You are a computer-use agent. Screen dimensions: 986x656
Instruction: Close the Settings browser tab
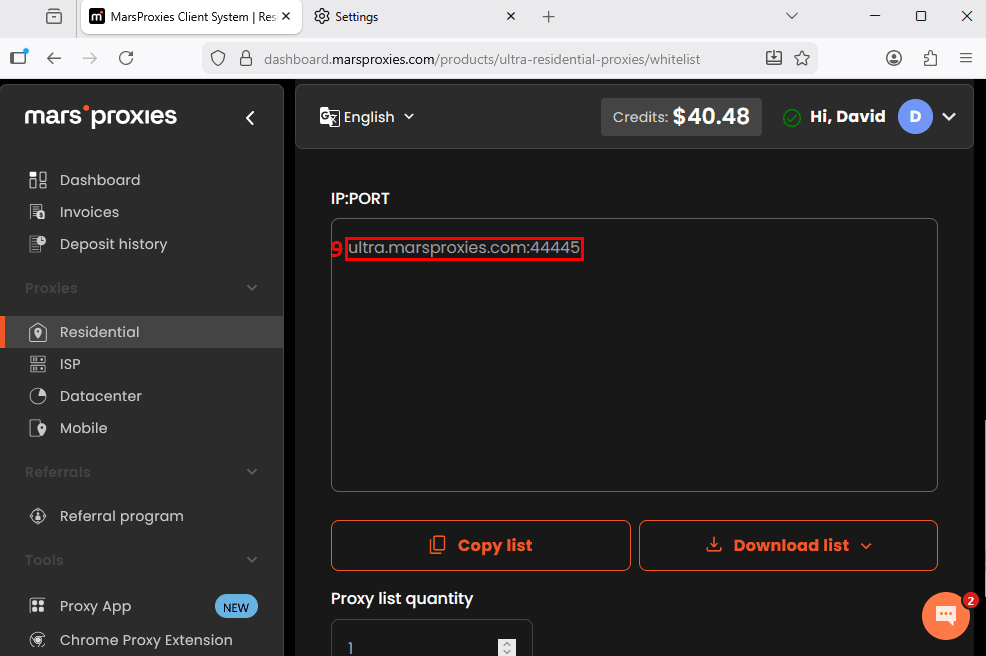coord(511,16)
